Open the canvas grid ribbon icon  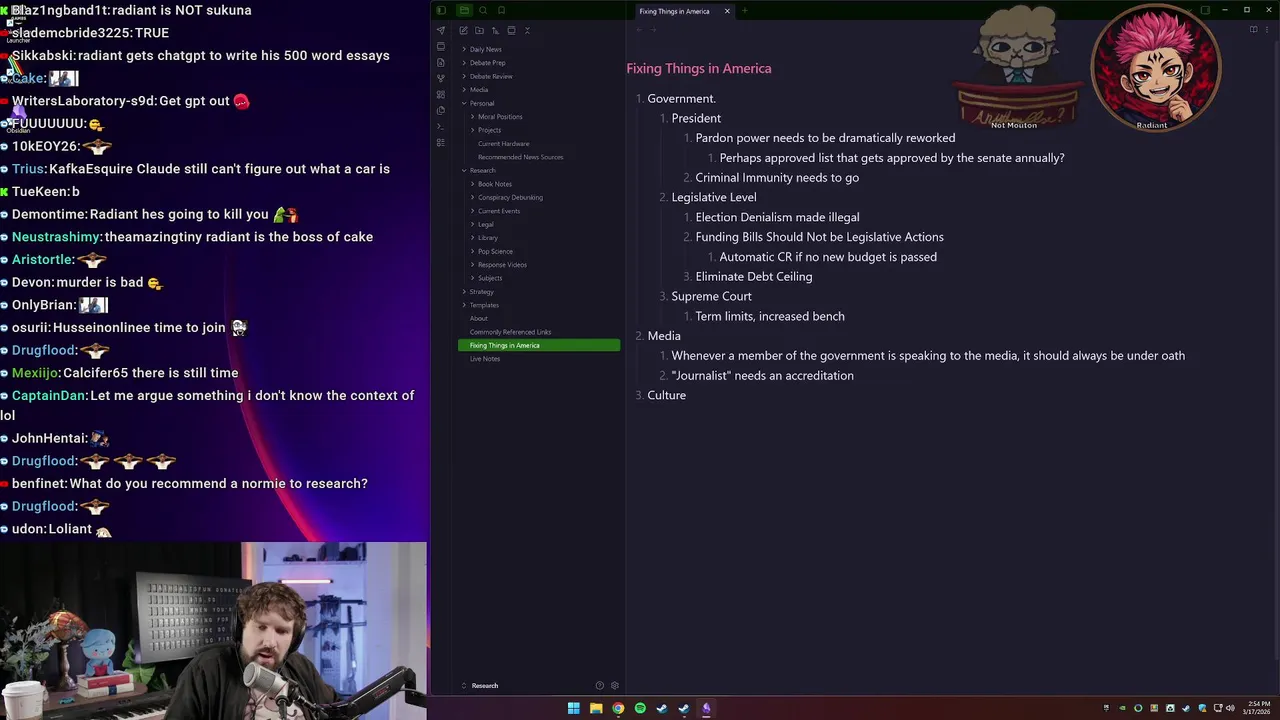point(441,94)
